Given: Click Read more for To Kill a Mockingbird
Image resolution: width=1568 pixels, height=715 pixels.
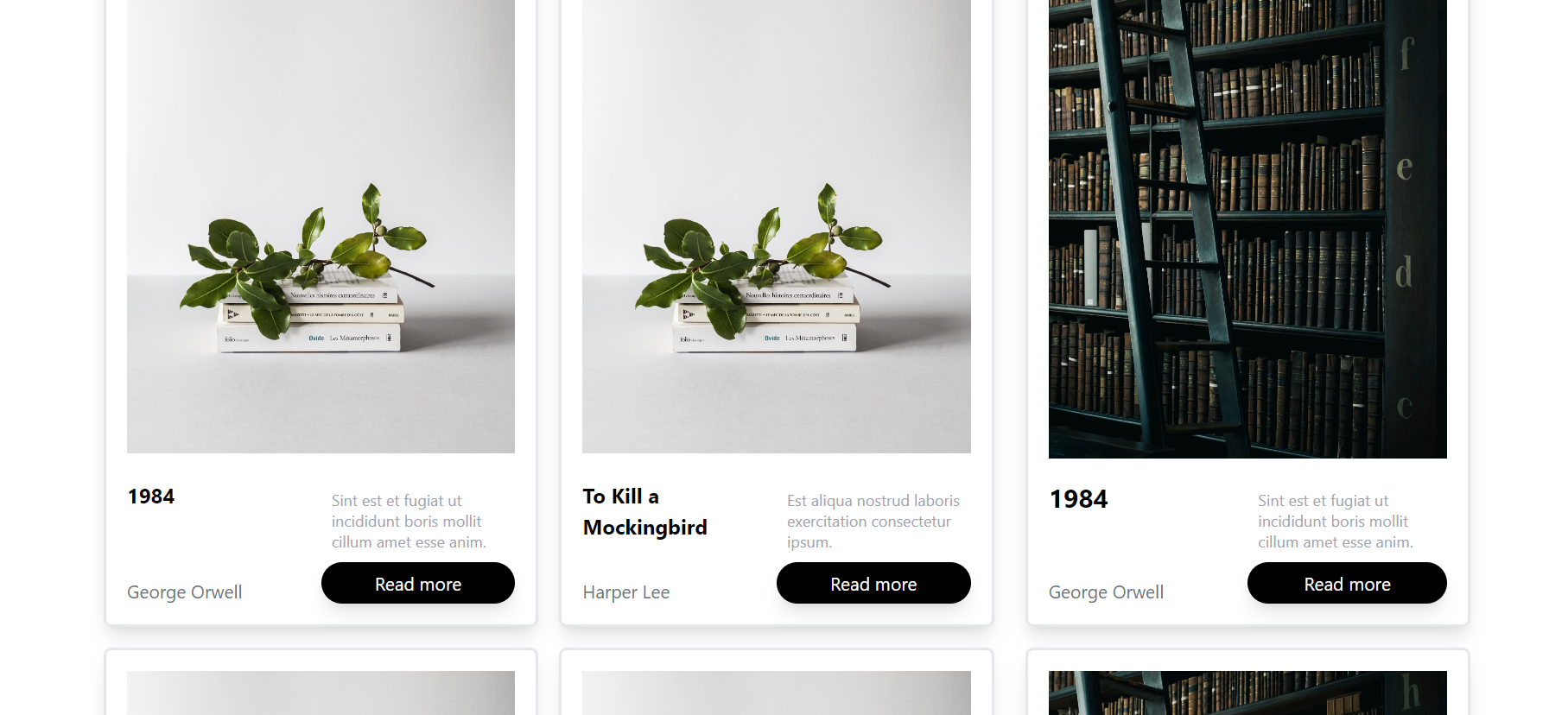Looking at the screenshot, I should [x=873, y=584].
